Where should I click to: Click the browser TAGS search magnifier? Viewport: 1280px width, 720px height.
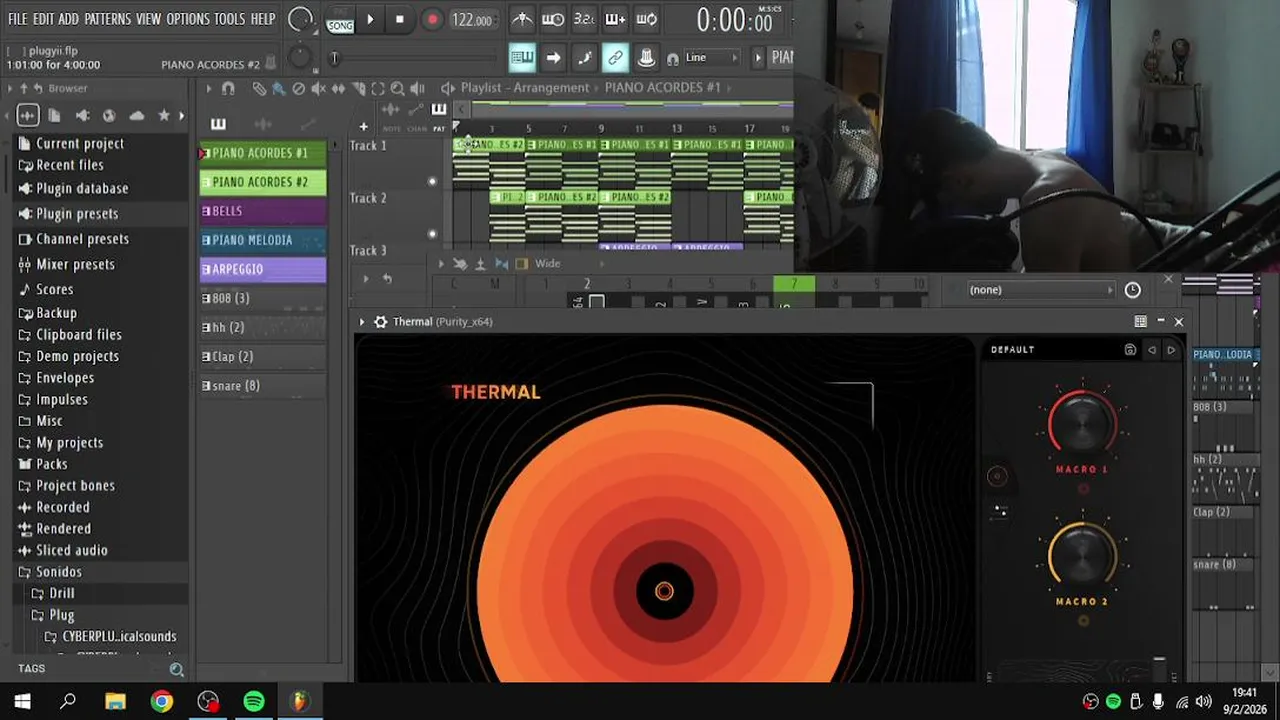(176, 669)
